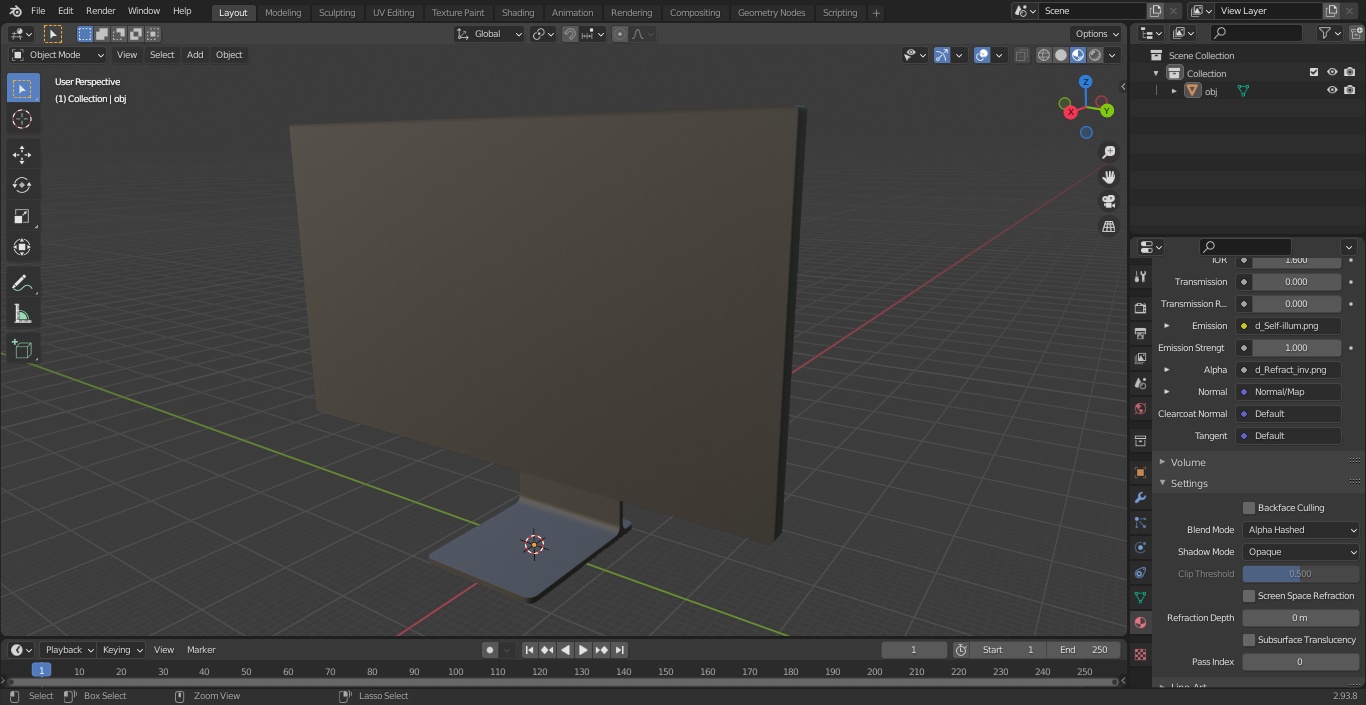Open the Output properties tab

coord(1140,333)
